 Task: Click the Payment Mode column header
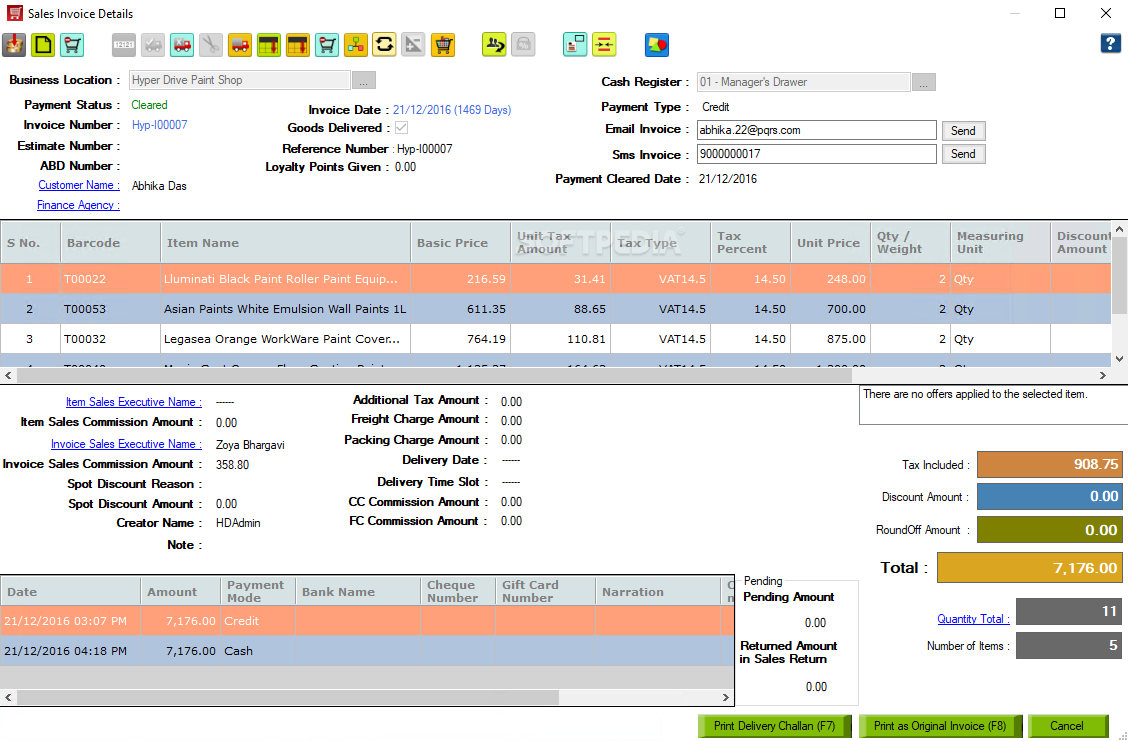[x=258, y=591]
